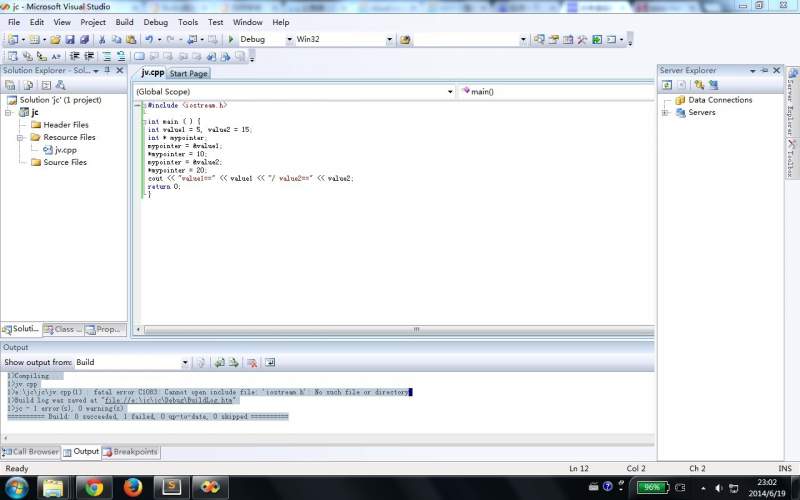Click the Open File folder icon
The width and height of the screenshot is (800, 500).
point(55,39)
